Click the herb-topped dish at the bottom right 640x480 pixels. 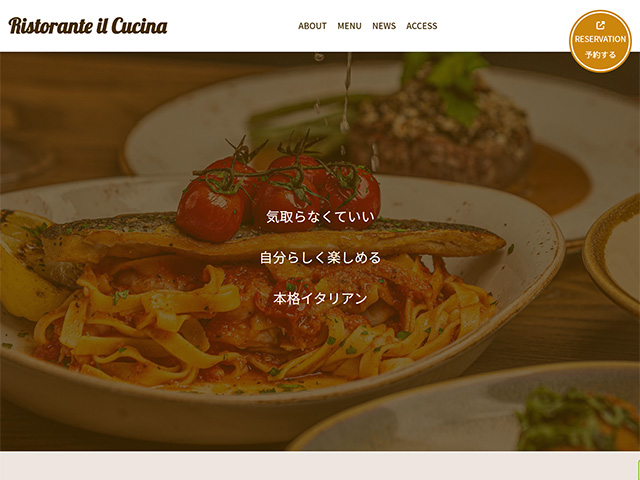578,418
